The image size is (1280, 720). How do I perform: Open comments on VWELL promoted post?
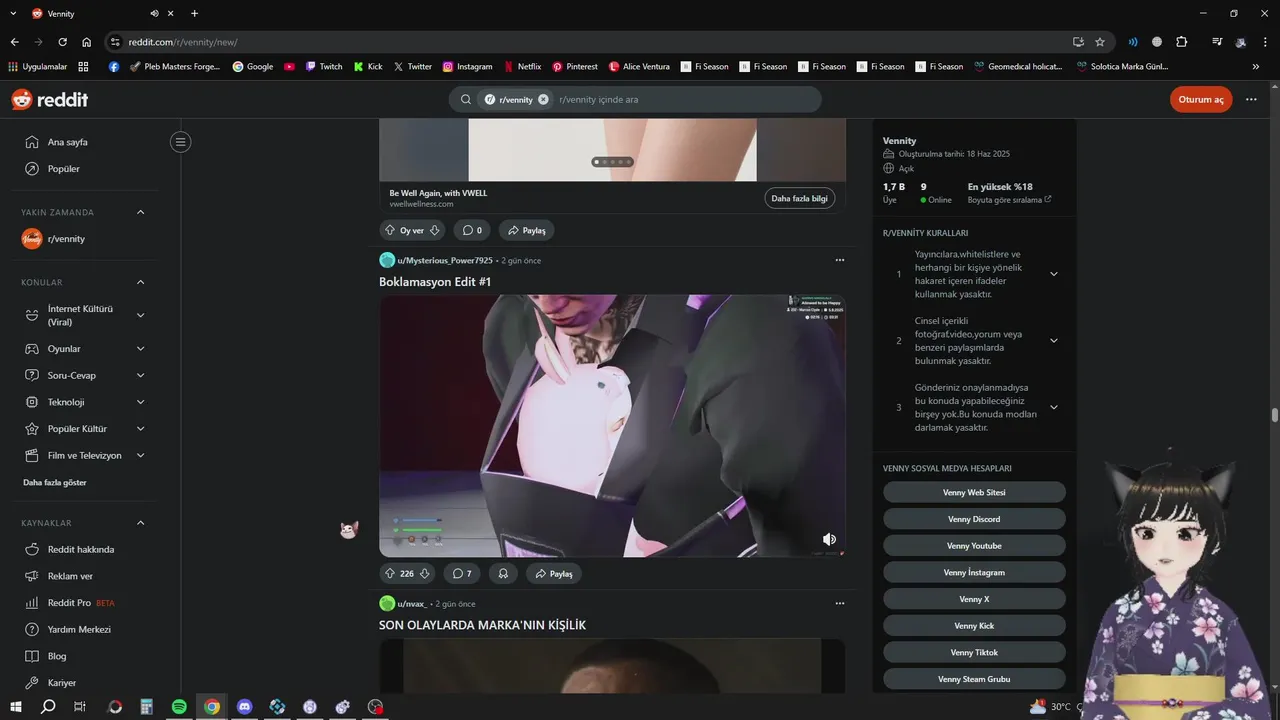click(472, 230)
